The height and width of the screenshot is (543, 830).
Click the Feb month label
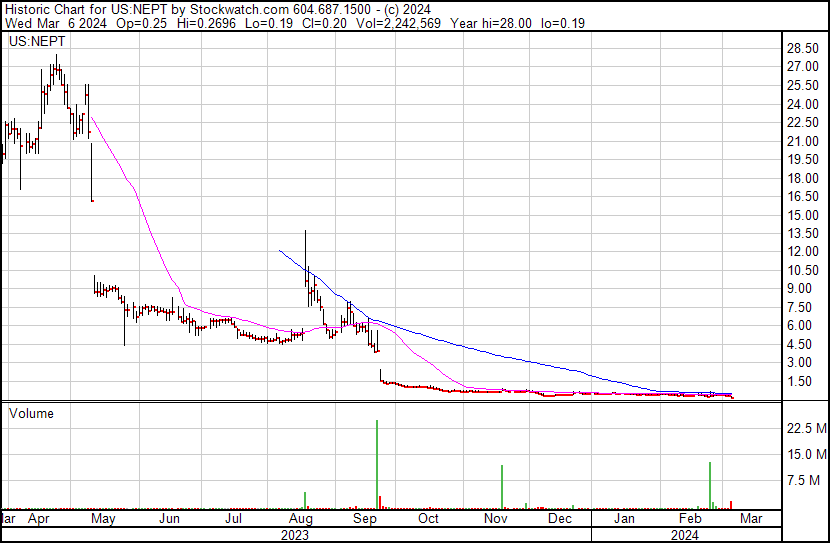tap(690, 519)
